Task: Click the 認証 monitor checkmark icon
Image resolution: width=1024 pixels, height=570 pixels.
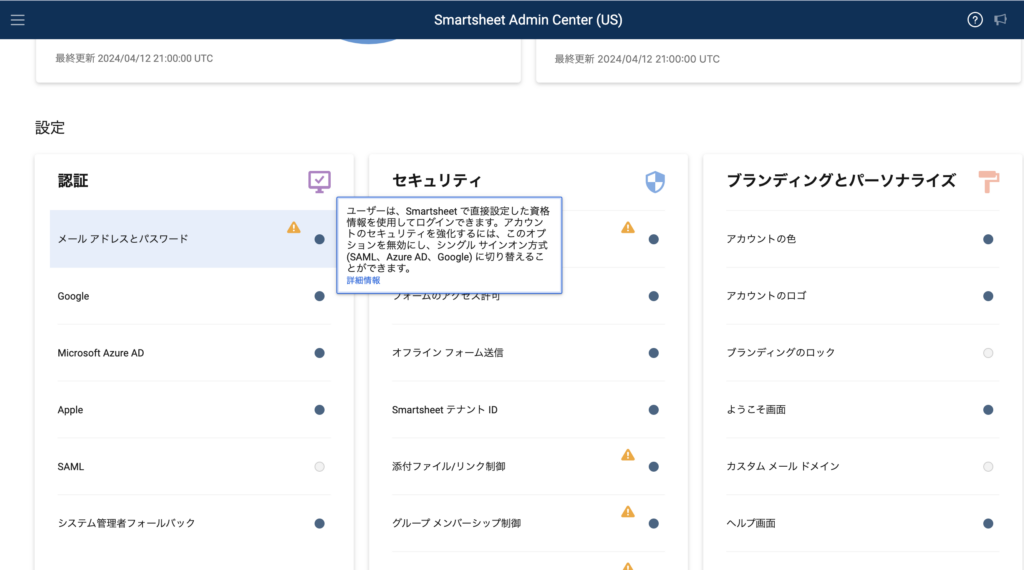Action: (x=319, y=182)
